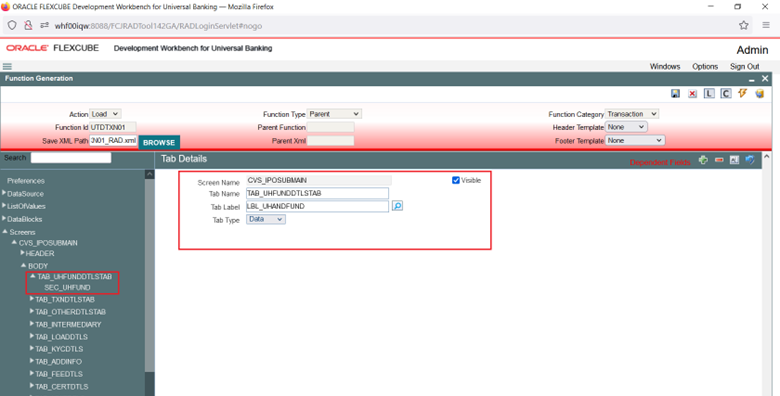The width and height of the screenshot is (780, 396).
Task: Open the Function Category dropdown
Action: 632,114
